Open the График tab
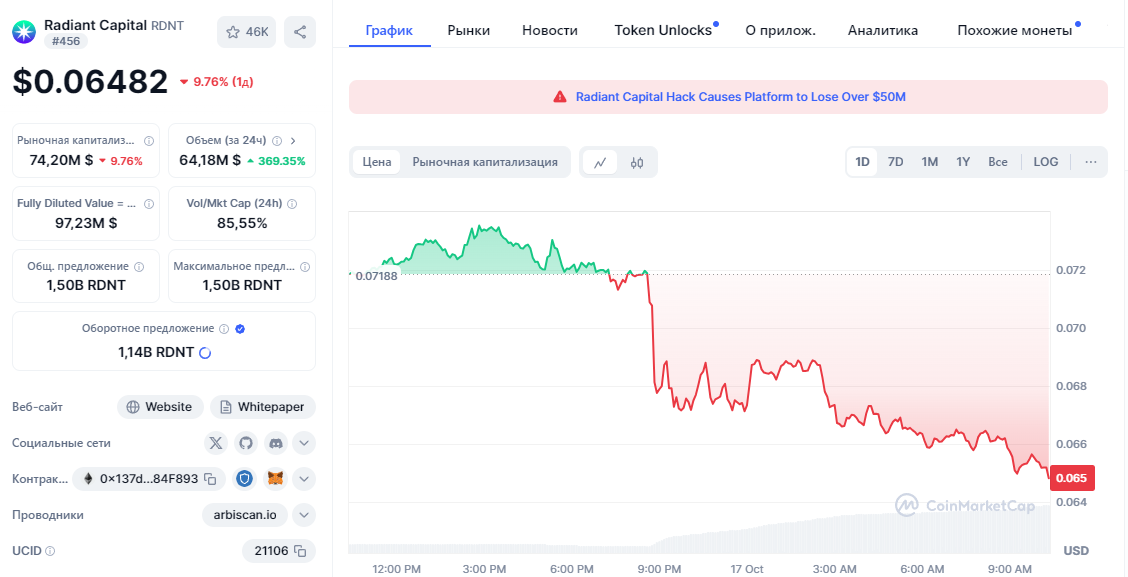This screenshot has width=1128, height=577. coord(389,30)
